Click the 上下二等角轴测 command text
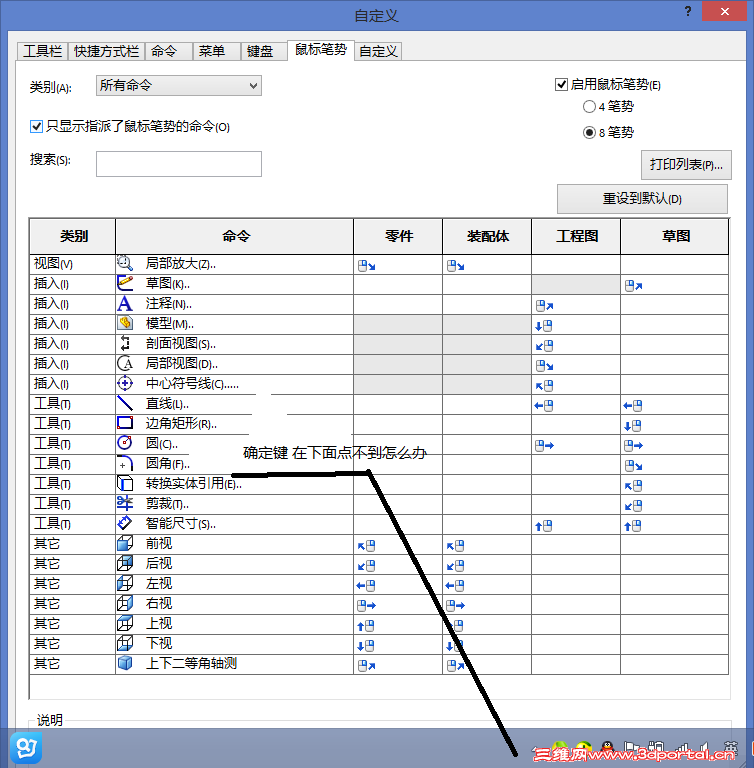Viewport: 754px width, 768px height. pos(192,663)
